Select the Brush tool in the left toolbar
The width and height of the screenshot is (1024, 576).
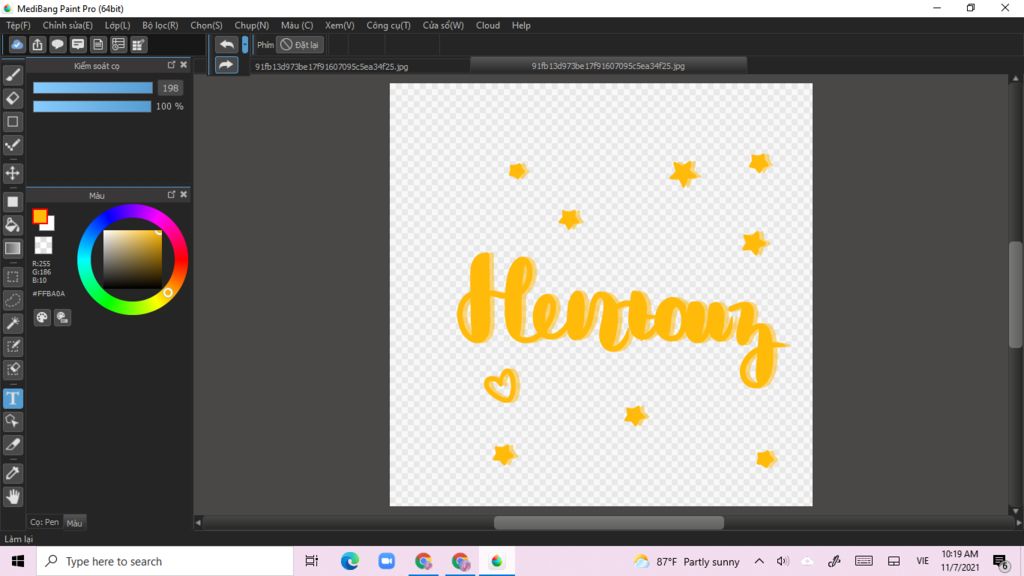click(12, 75)
